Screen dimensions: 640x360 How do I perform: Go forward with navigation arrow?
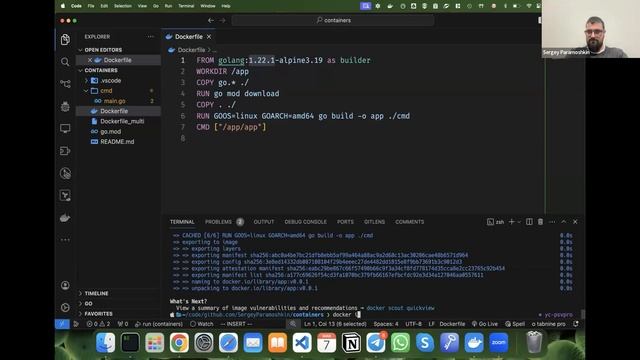point(222,20)
